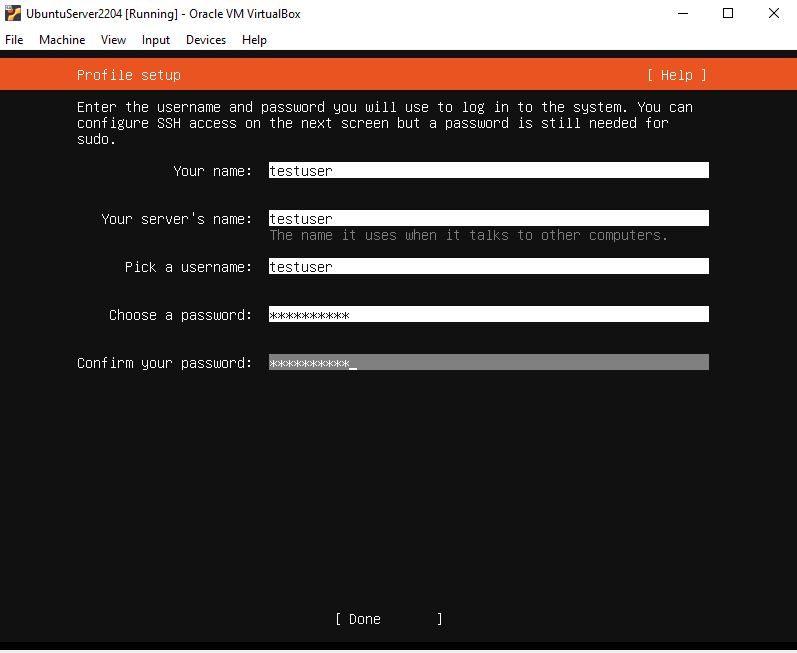Click the [ Done ] button
Image resolution: width=797 pixels, height=653 pixels.
point(389,619)
